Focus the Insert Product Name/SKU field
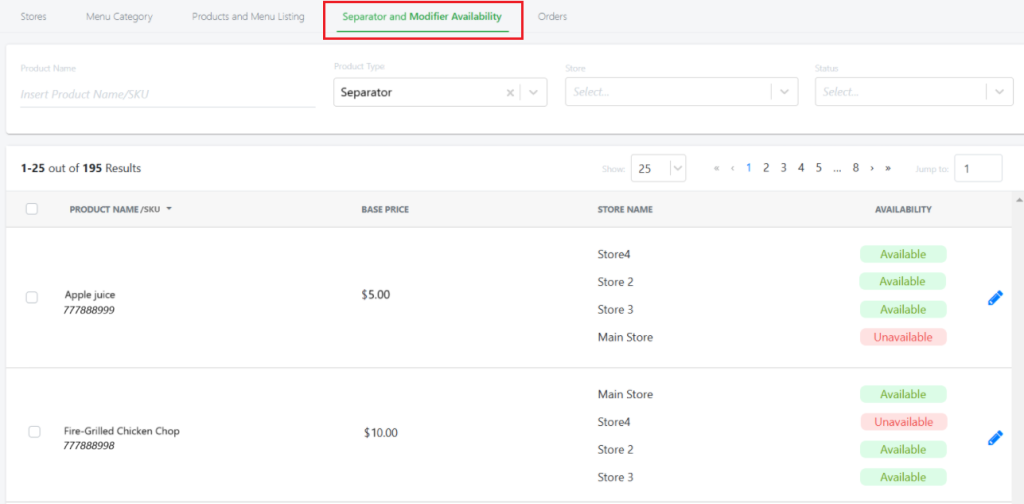 (167, 94)
